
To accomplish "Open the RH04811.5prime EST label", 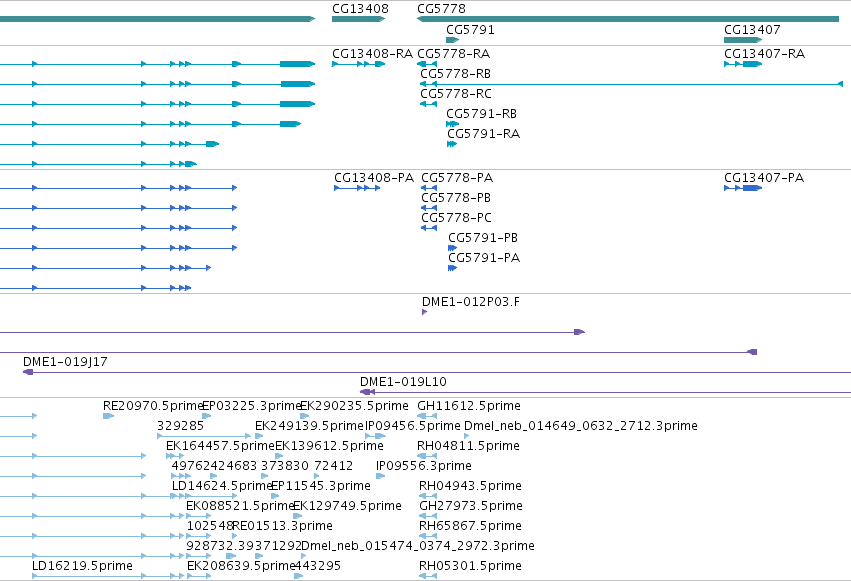I will click(x=468, y=446).
